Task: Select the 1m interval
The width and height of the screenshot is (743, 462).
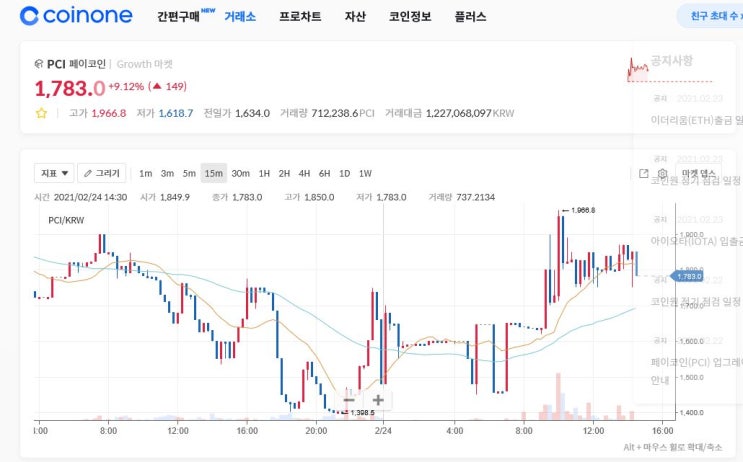Action: [x=145, y=173]
